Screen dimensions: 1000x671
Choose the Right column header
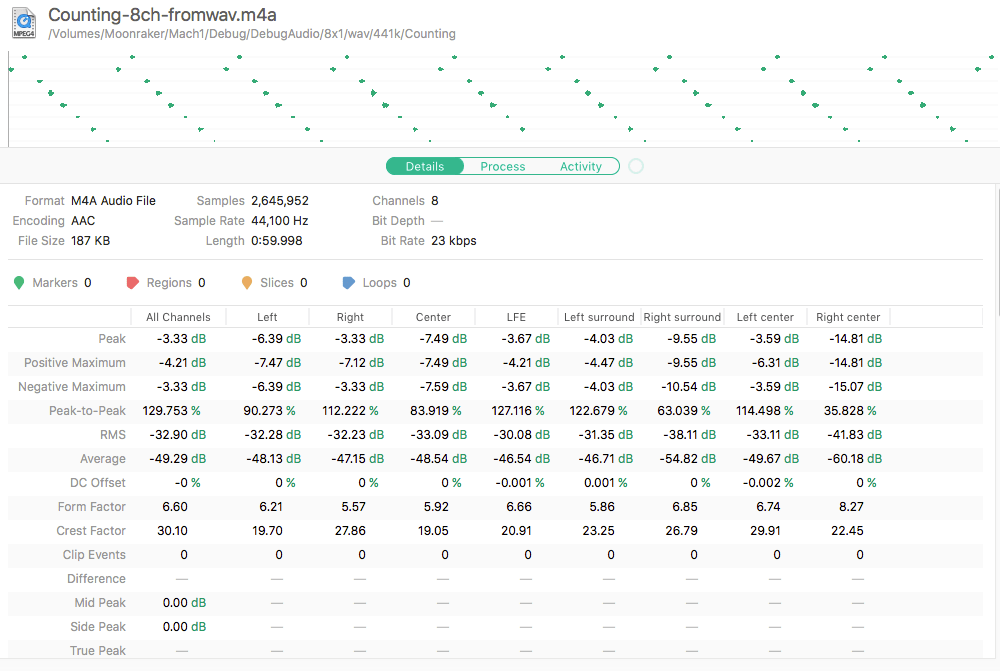(350, 317)
